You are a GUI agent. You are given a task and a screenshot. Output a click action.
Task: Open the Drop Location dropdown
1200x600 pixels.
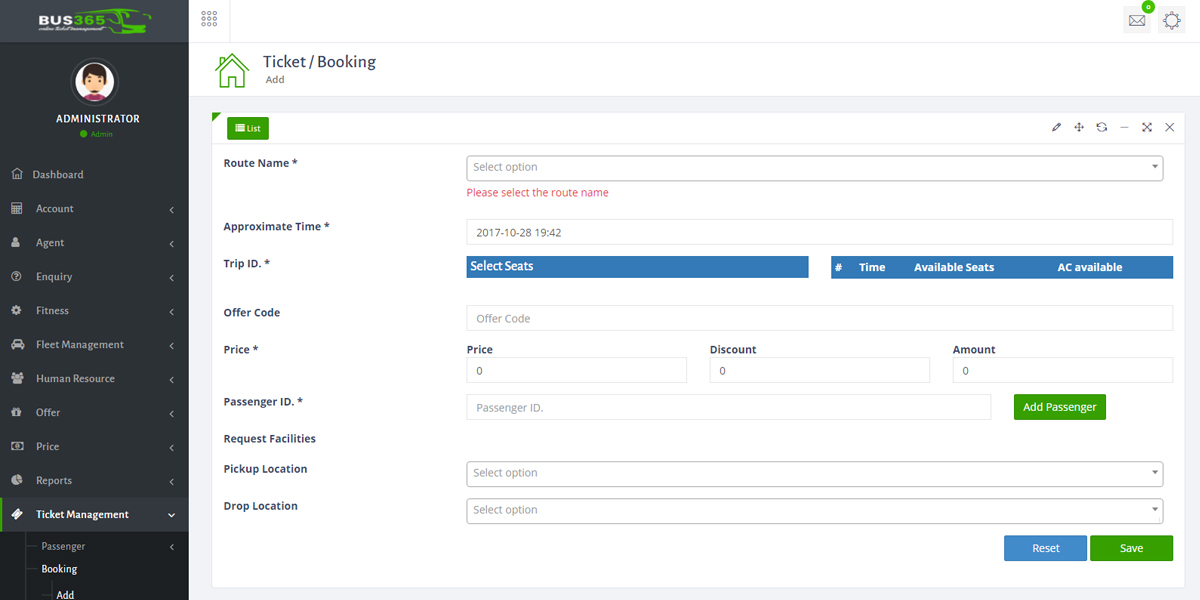coord(814,510)
